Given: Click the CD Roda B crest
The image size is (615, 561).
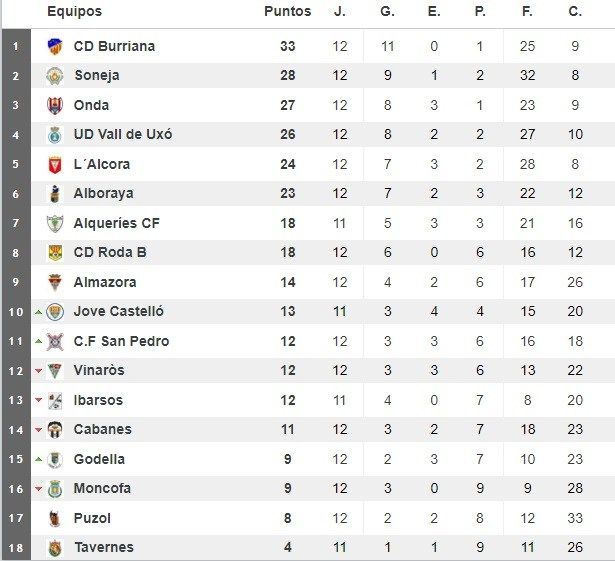Looking at the screenshot, I should (55, 253).
